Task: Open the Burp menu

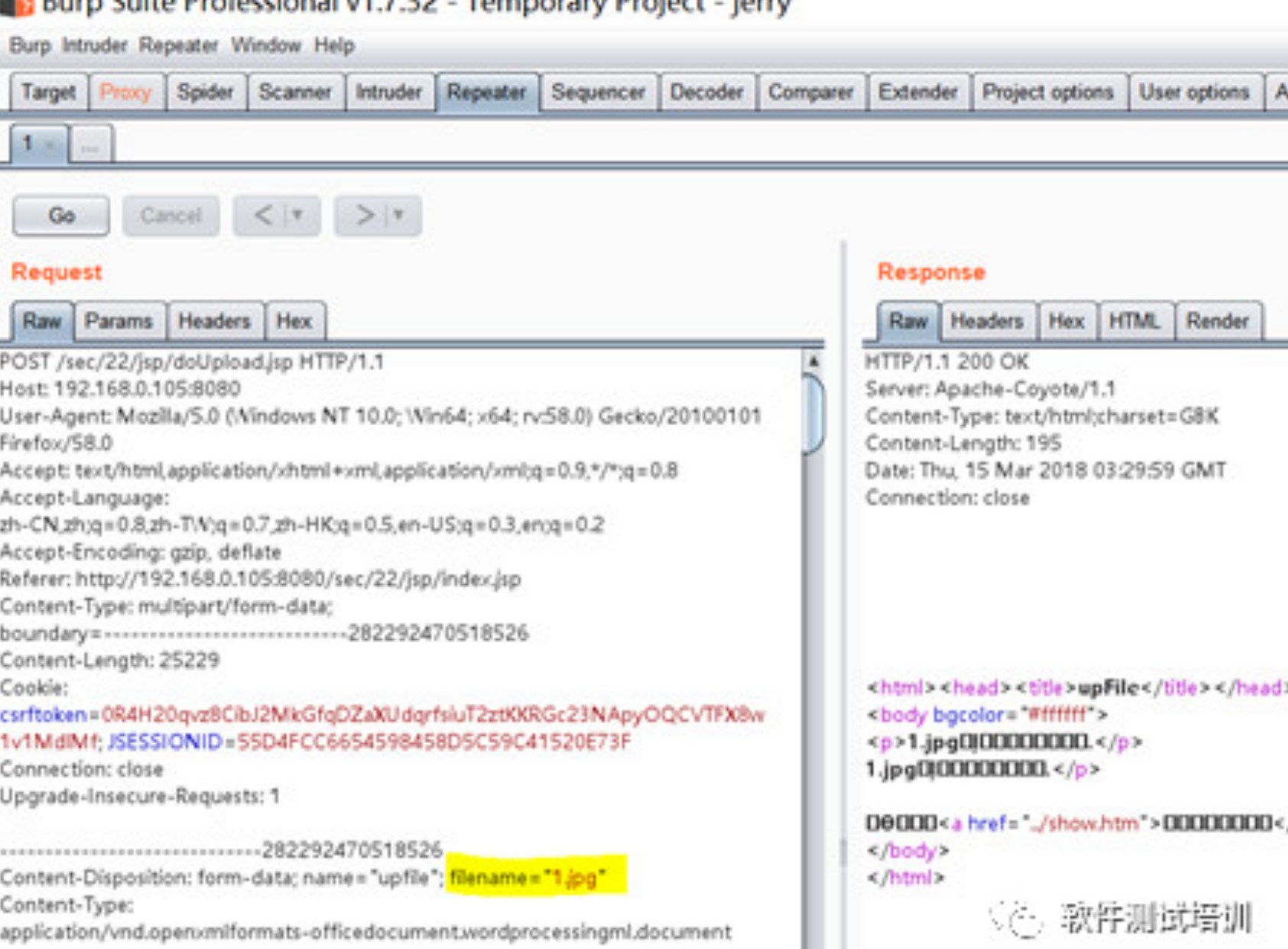Action: 30,46
